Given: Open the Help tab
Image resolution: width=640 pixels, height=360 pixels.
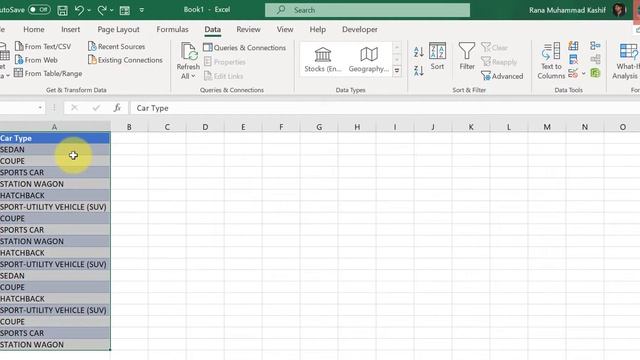Looking at the screenshot, I should (x=318, y=29).
